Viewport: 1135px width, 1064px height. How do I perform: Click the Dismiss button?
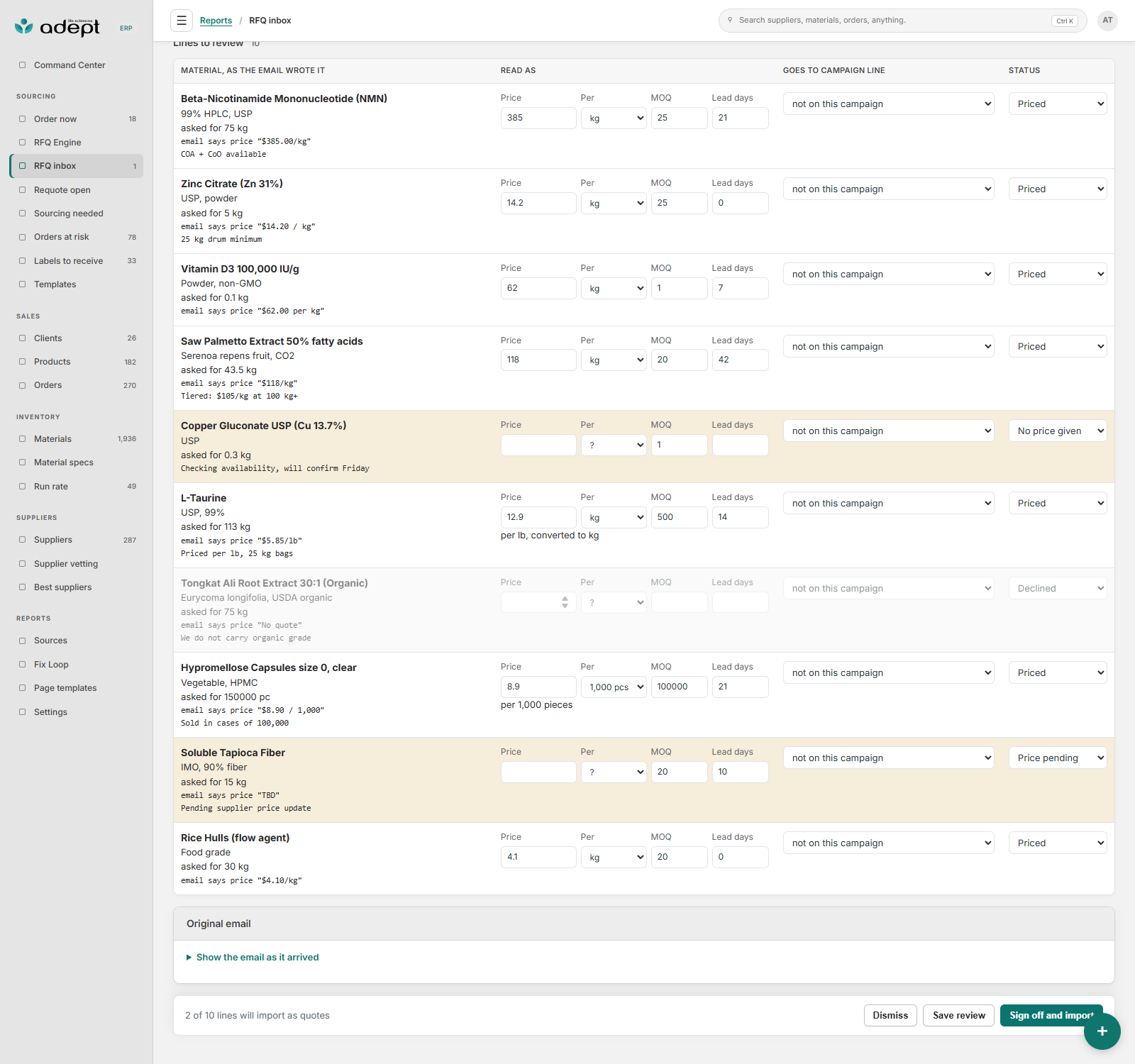pyautogui.click(x=890, y=1016)
